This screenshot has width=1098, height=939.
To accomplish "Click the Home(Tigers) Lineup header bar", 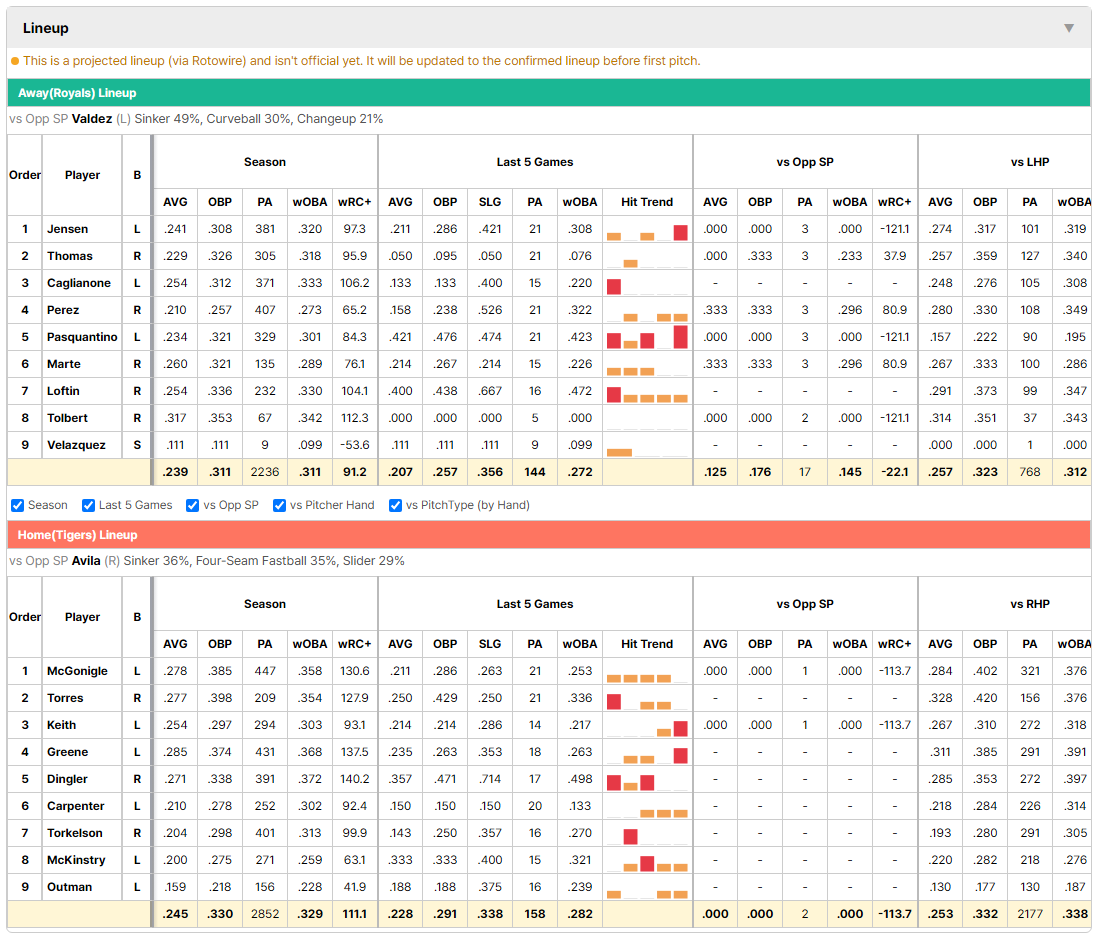I will [548, 535].
